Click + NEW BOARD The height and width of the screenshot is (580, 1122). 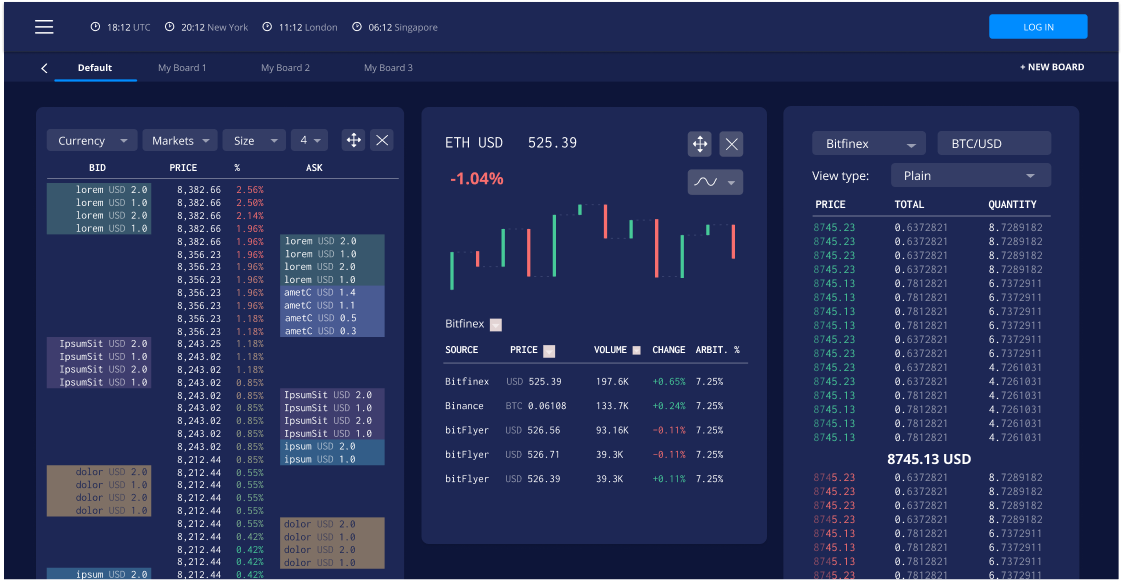click(1052, 67)
